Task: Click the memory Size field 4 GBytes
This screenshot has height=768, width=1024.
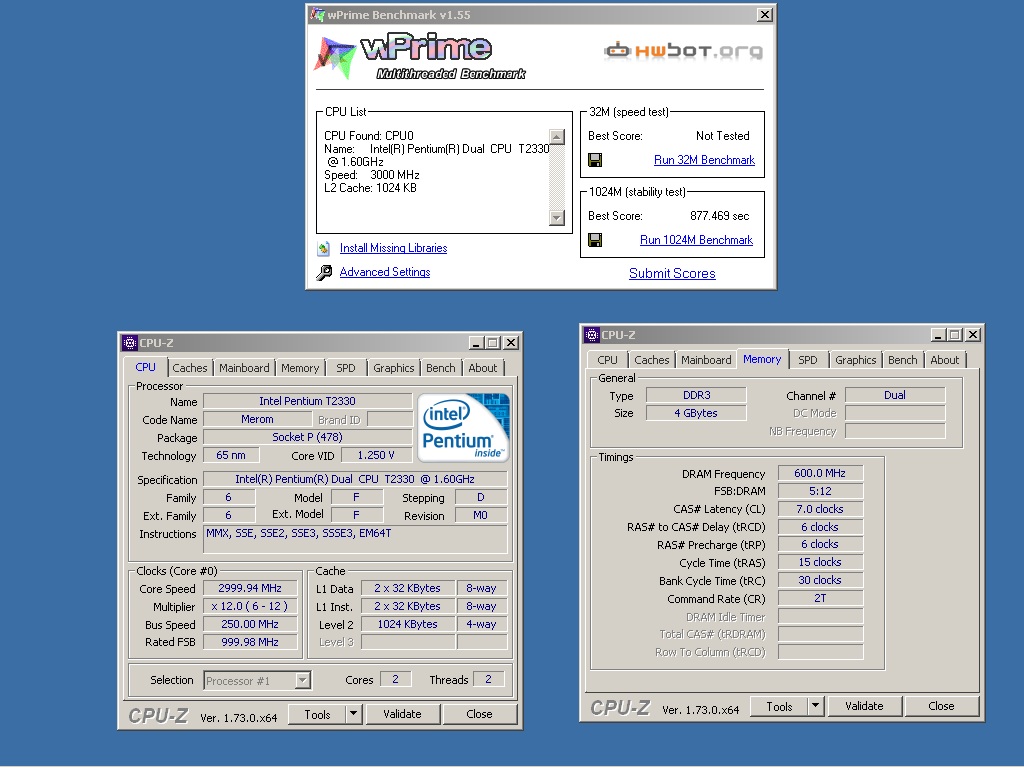Action: tap(696, 413)
